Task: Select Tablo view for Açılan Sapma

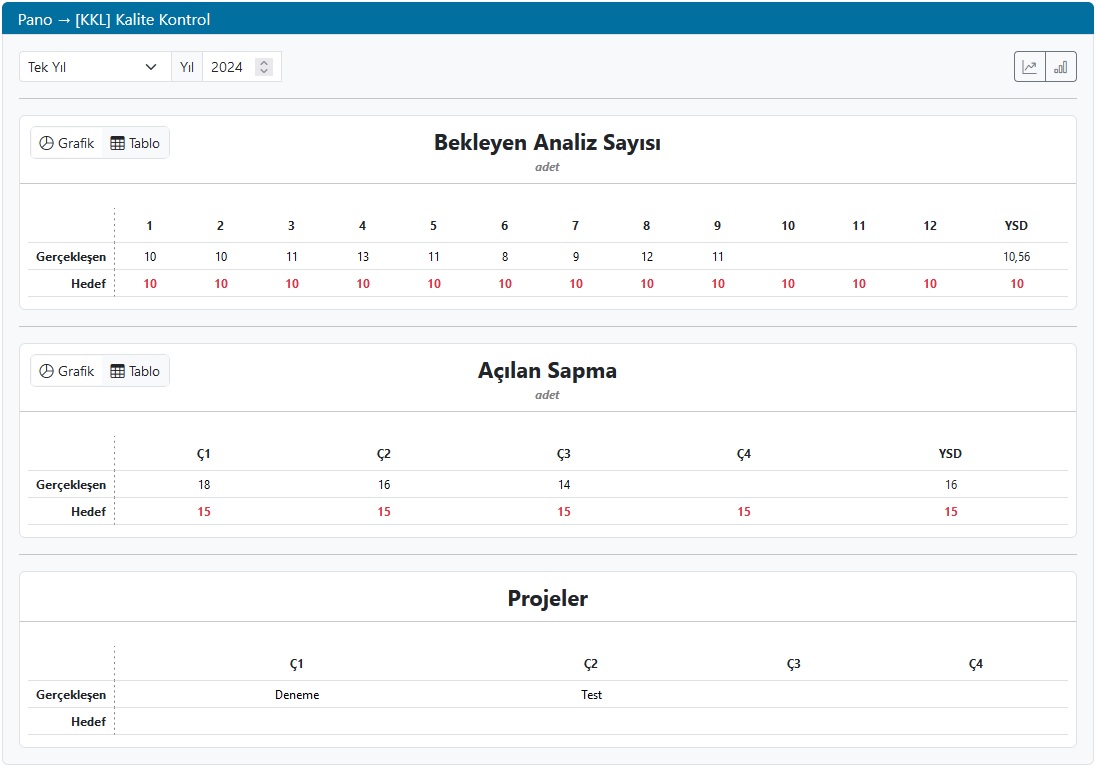Action: tap(135, 371)
